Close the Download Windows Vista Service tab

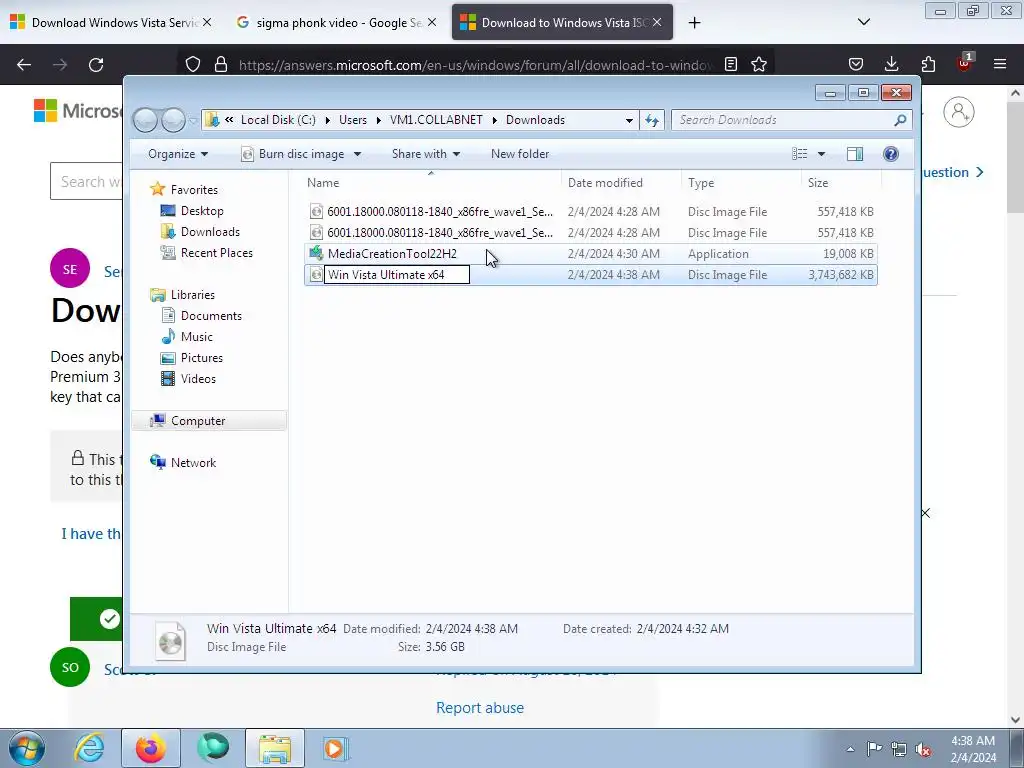[x=207, y=22]
